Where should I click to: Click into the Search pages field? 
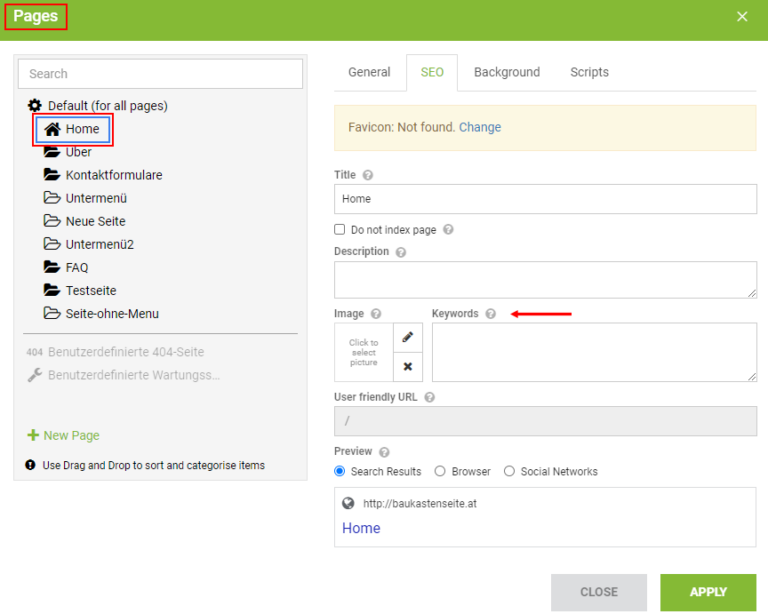tap(160, 74)
